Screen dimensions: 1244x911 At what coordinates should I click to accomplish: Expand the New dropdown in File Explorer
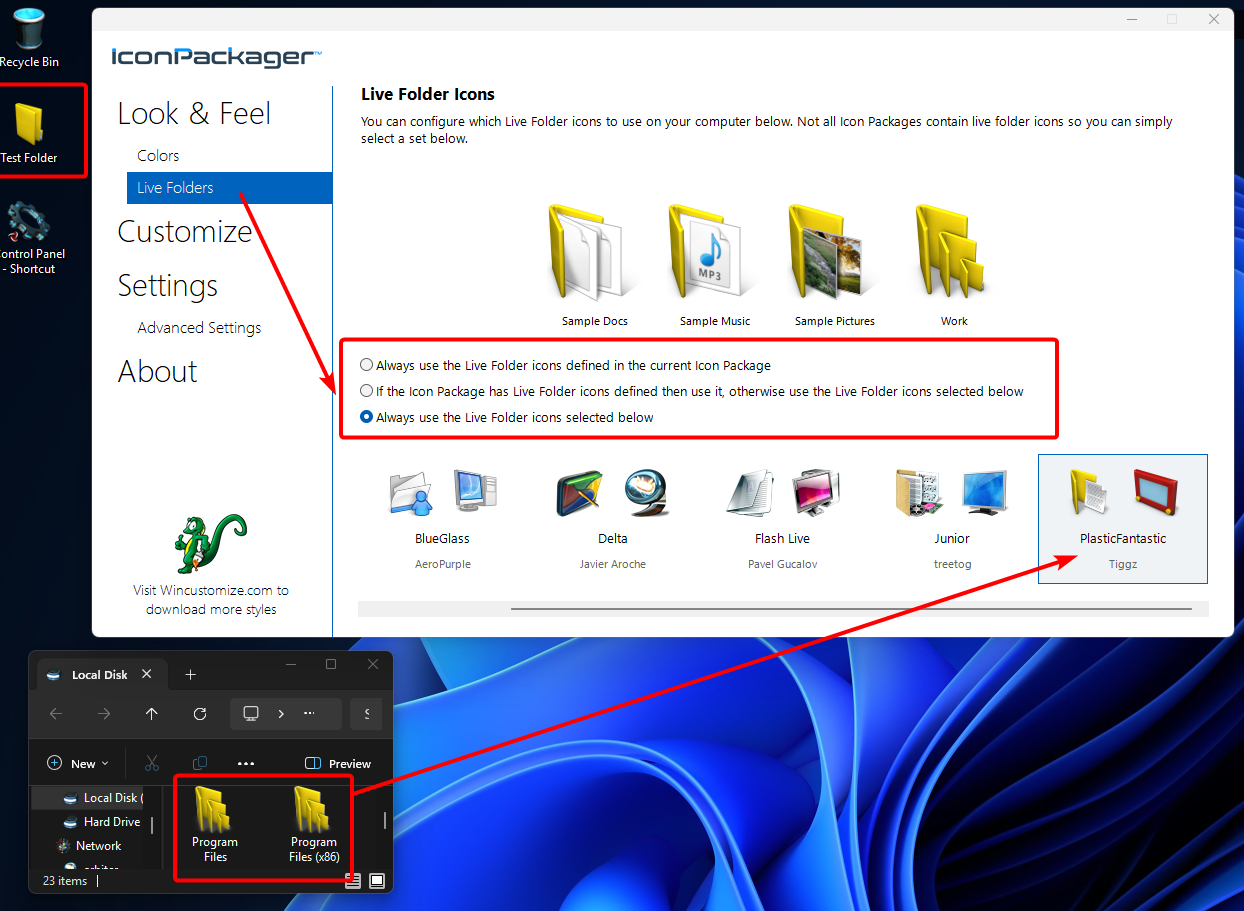pos(78,764)
